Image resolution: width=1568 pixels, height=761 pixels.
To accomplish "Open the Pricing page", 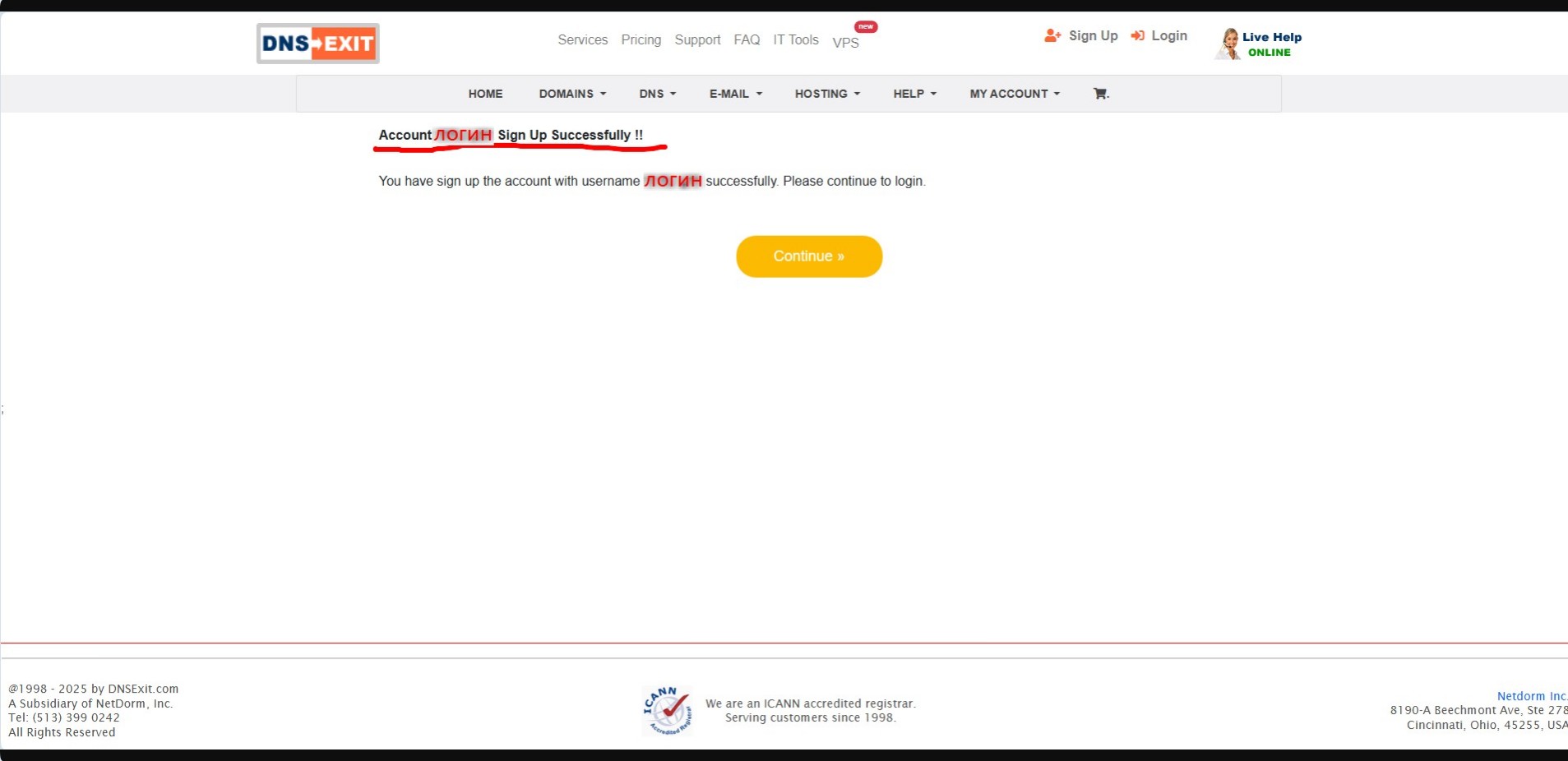I will tap(641, 39).
